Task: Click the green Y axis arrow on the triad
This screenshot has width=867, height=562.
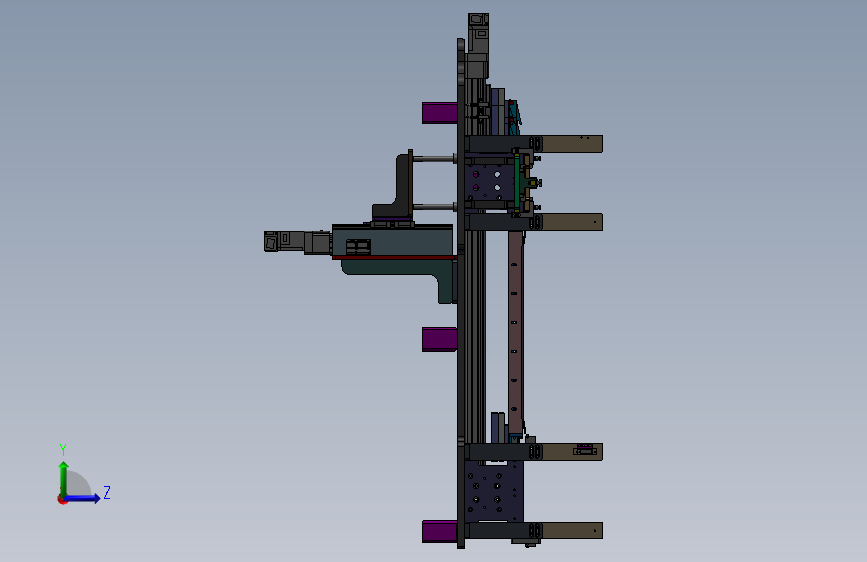Action: 64,478
